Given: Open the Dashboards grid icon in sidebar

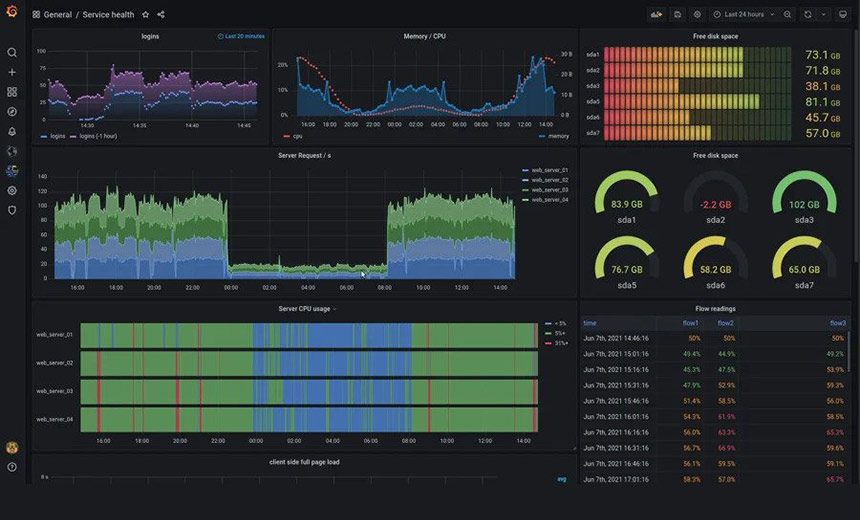Looking at the screenshot, I should click(x=12, y=92).
